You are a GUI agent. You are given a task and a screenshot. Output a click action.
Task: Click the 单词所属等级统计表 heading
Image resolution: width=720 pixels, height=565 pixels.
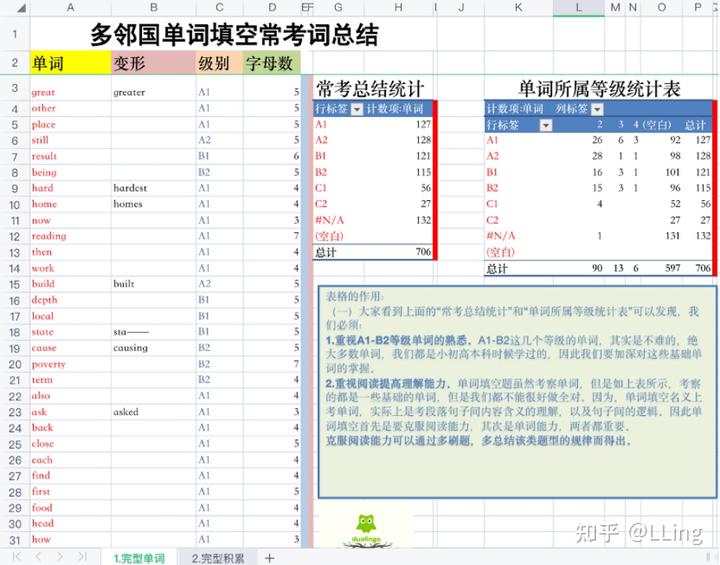click(x=599, y=88)
